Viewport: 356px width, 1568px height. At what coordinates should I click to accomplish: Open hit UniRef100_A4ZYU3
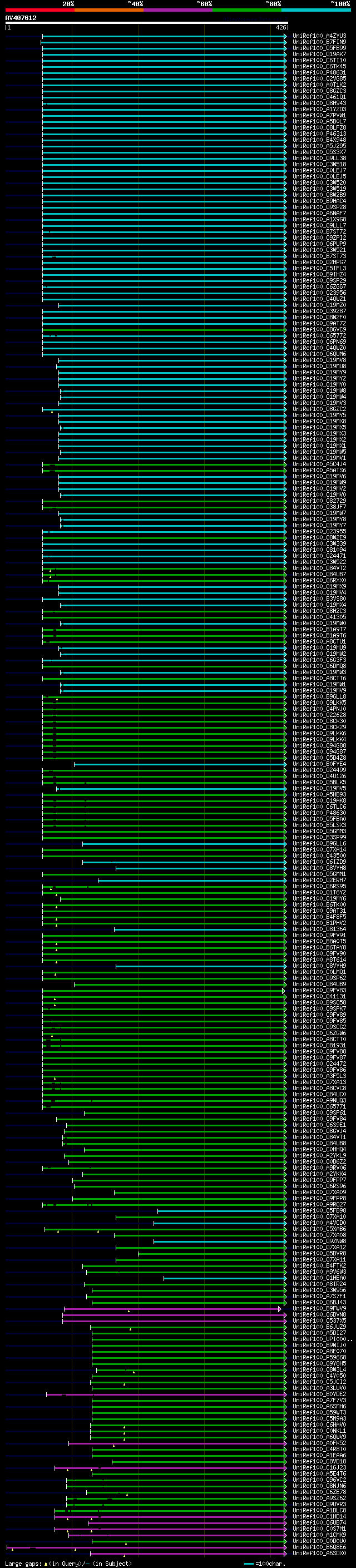point(319,36)
